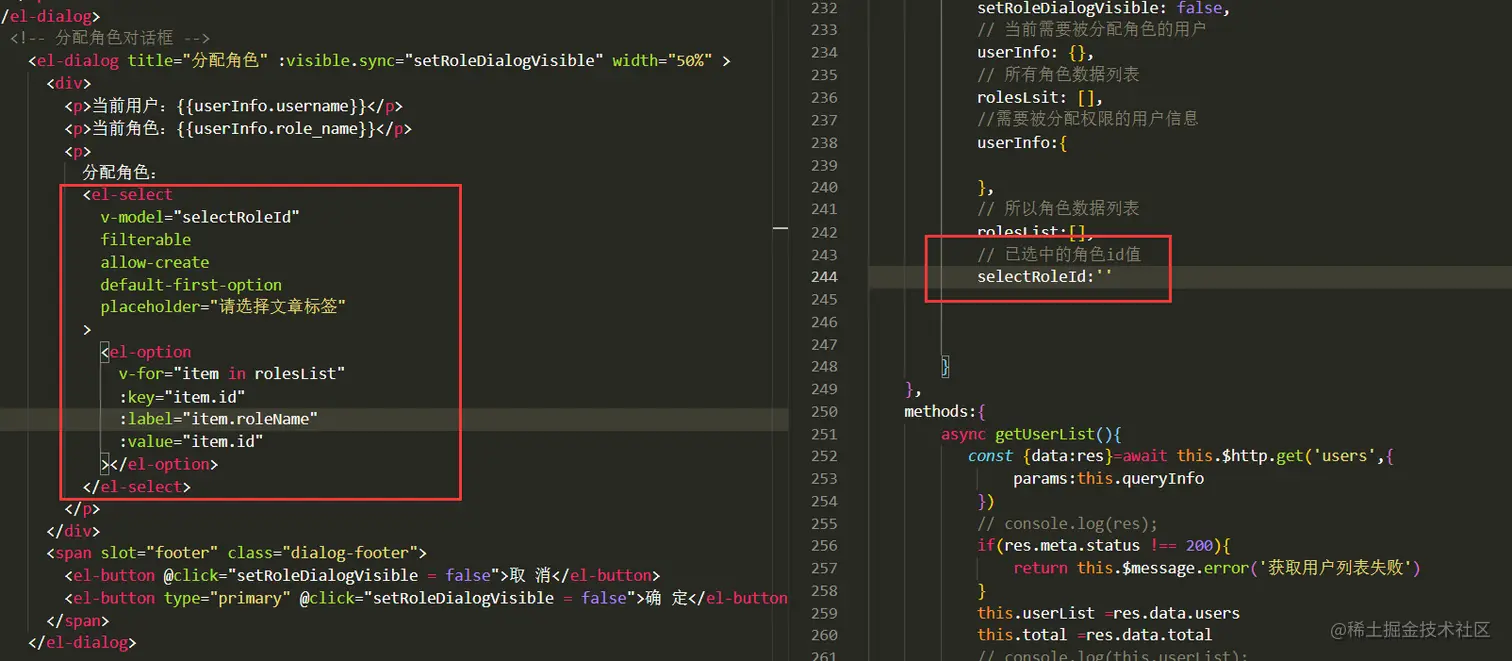Click the 'const {data:res}=await' request line
Viewport: 1512px width, 661px height.
click(x=1181, y=456)
